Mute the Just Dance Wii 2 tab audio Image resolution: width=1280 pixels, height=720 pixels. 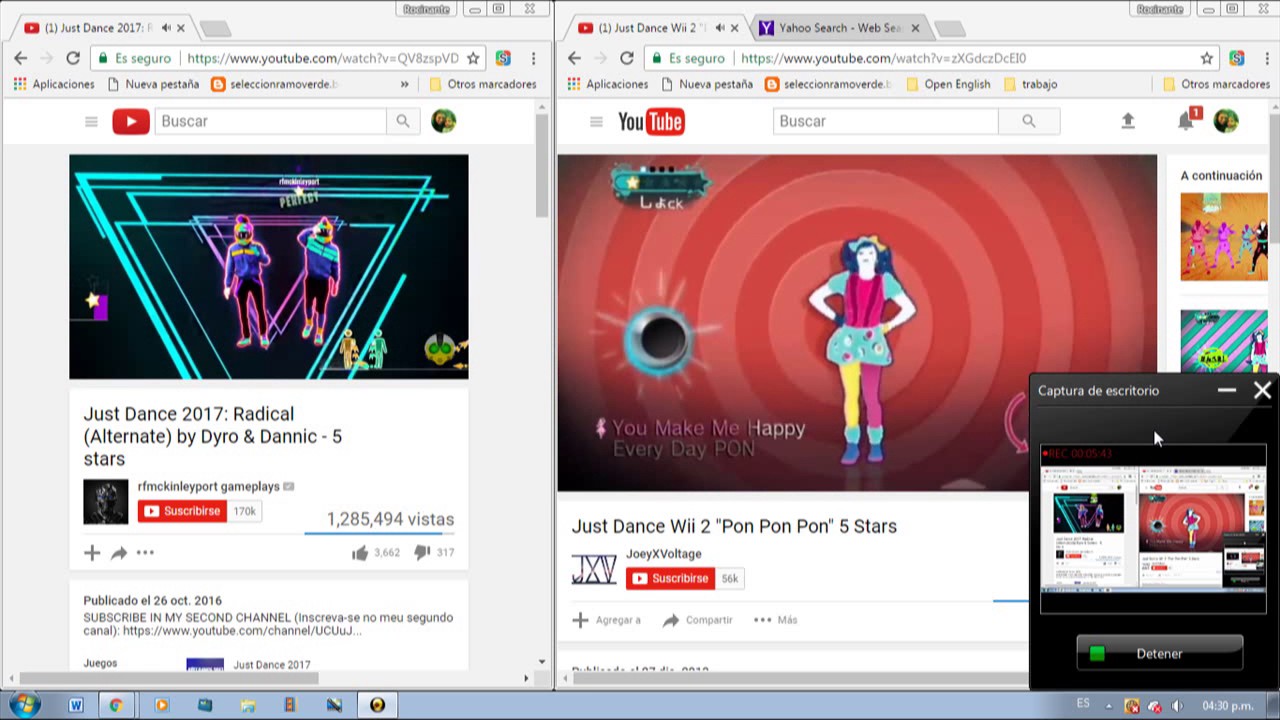tap(720, 28)
